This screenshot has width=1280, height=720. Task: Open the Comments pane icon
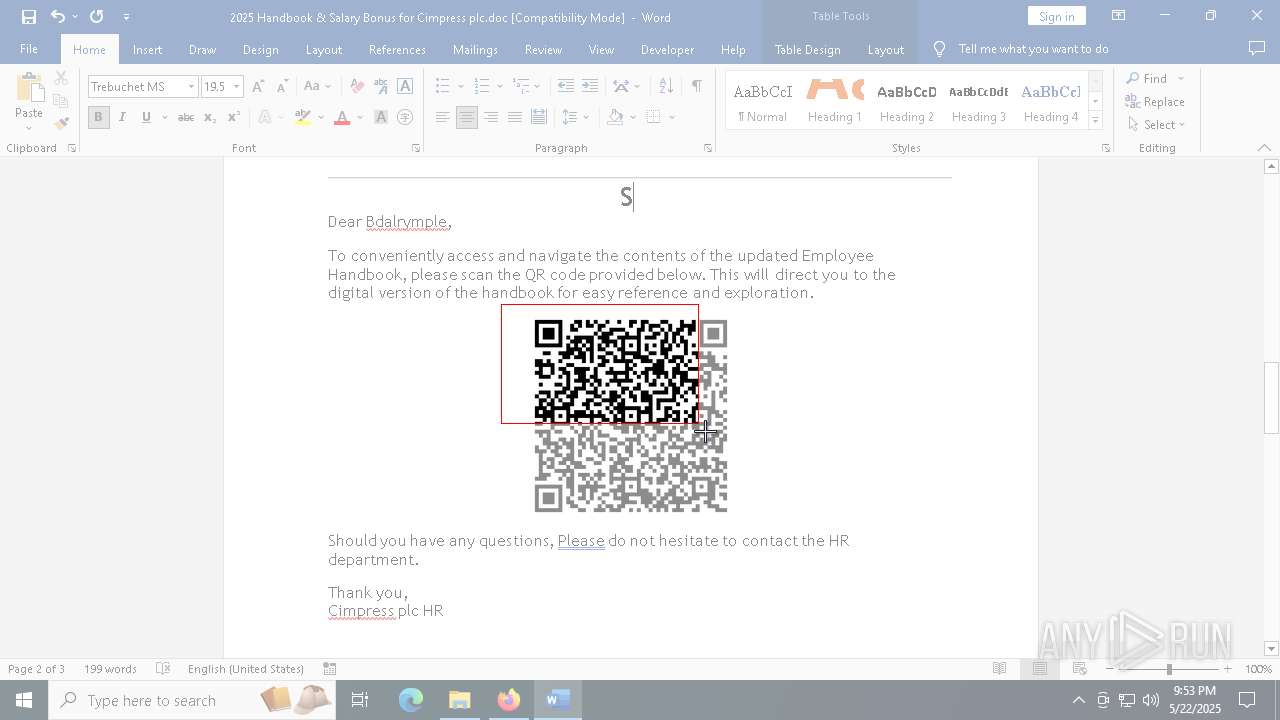click(1257, 49)
